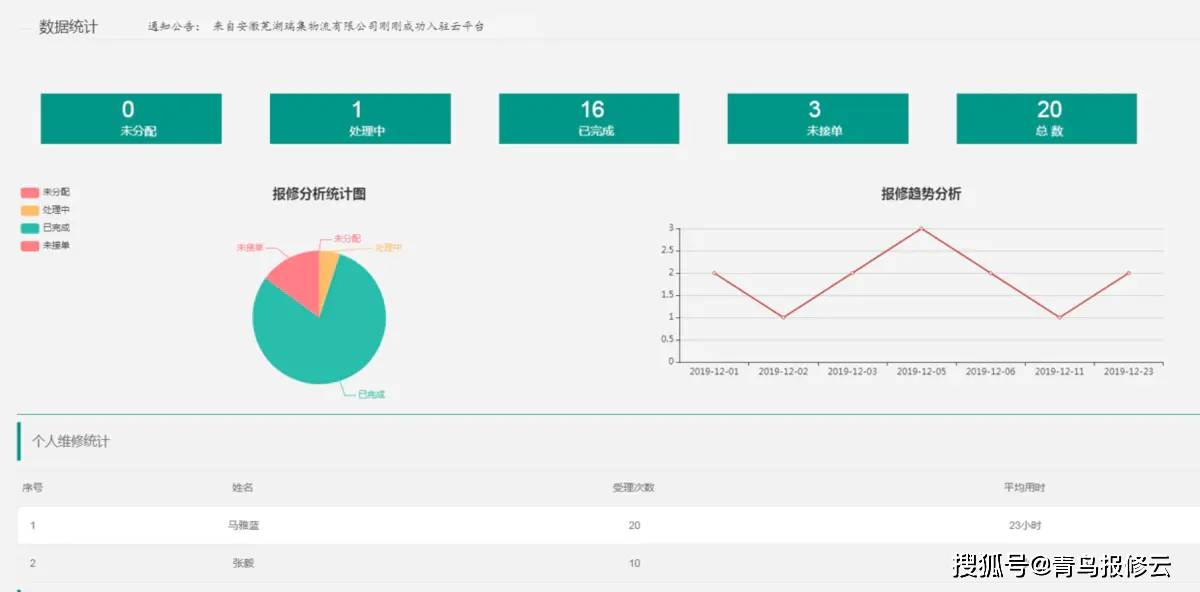Click 张毅's 受理次数 value 10
1200x592 pixels.
pos(634,563)
